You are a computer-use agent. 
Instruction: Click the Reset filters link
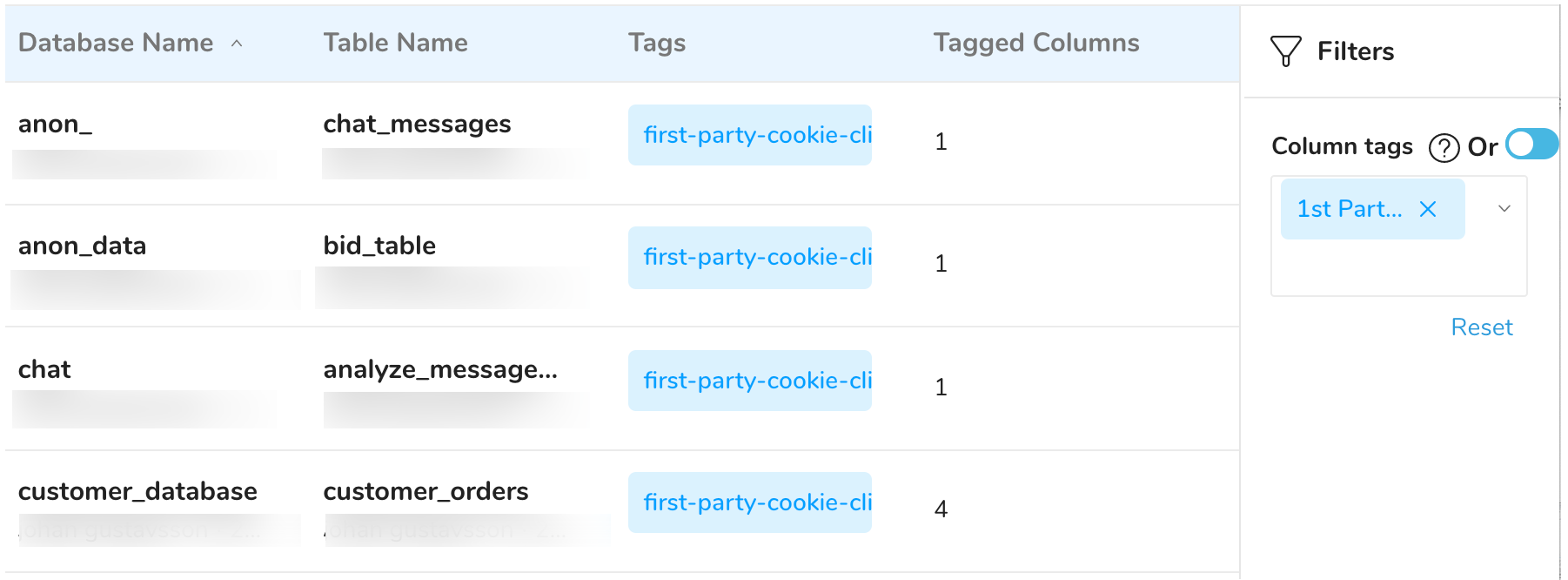coord(1481,327)
